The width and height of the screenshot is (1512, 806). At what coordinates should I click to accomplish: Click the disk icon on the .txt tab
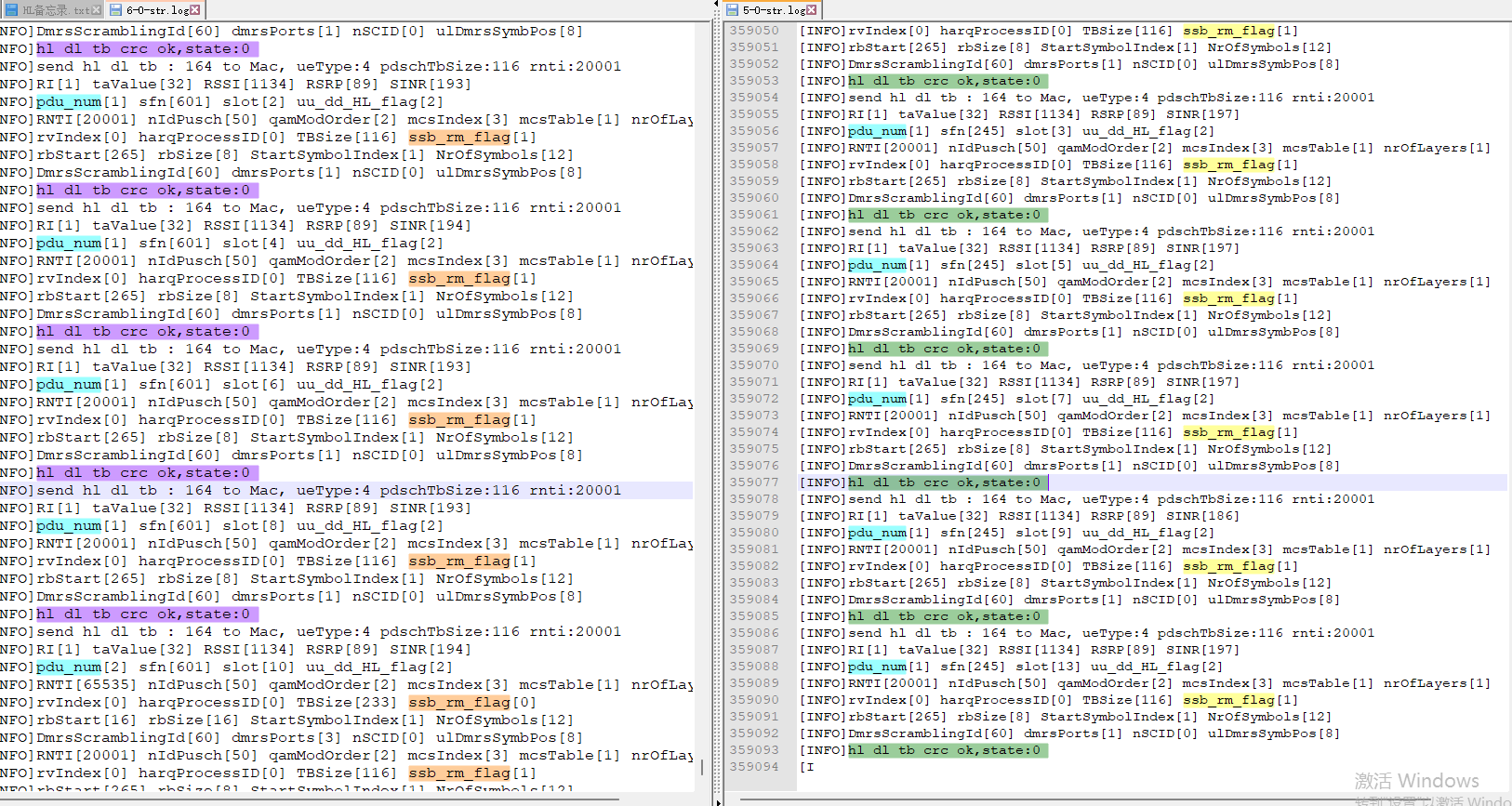(11, 10)
